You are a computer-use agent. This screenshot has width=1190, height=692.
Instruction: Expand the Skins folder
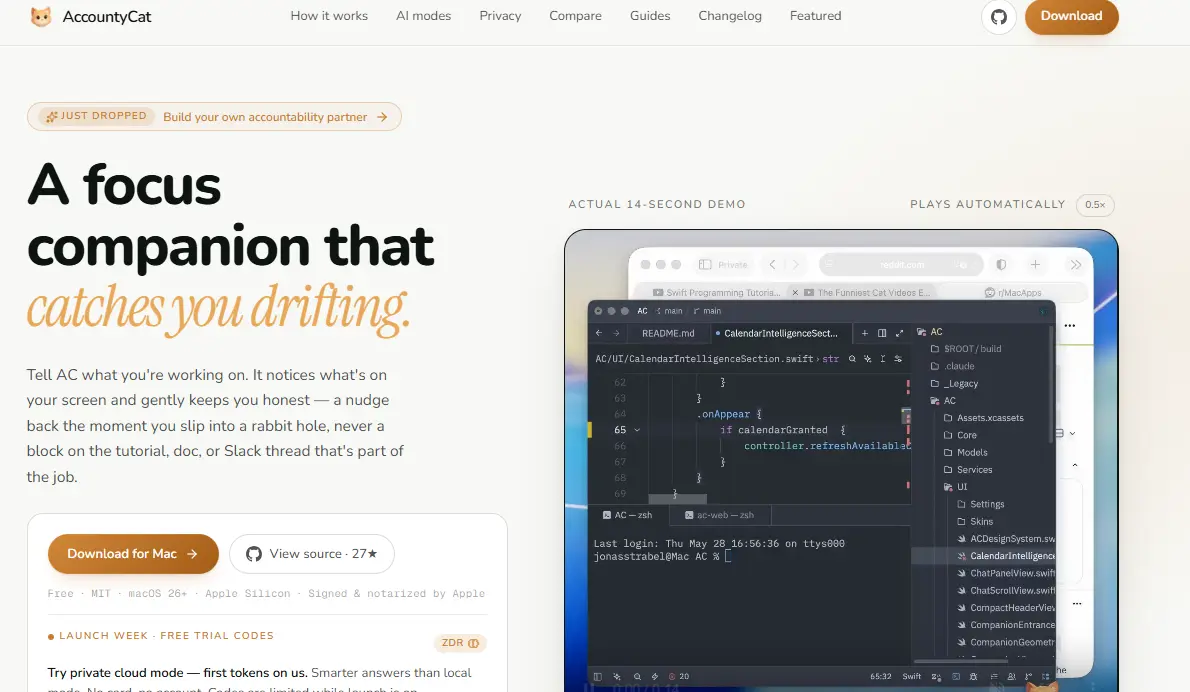[x=975, y=521]
